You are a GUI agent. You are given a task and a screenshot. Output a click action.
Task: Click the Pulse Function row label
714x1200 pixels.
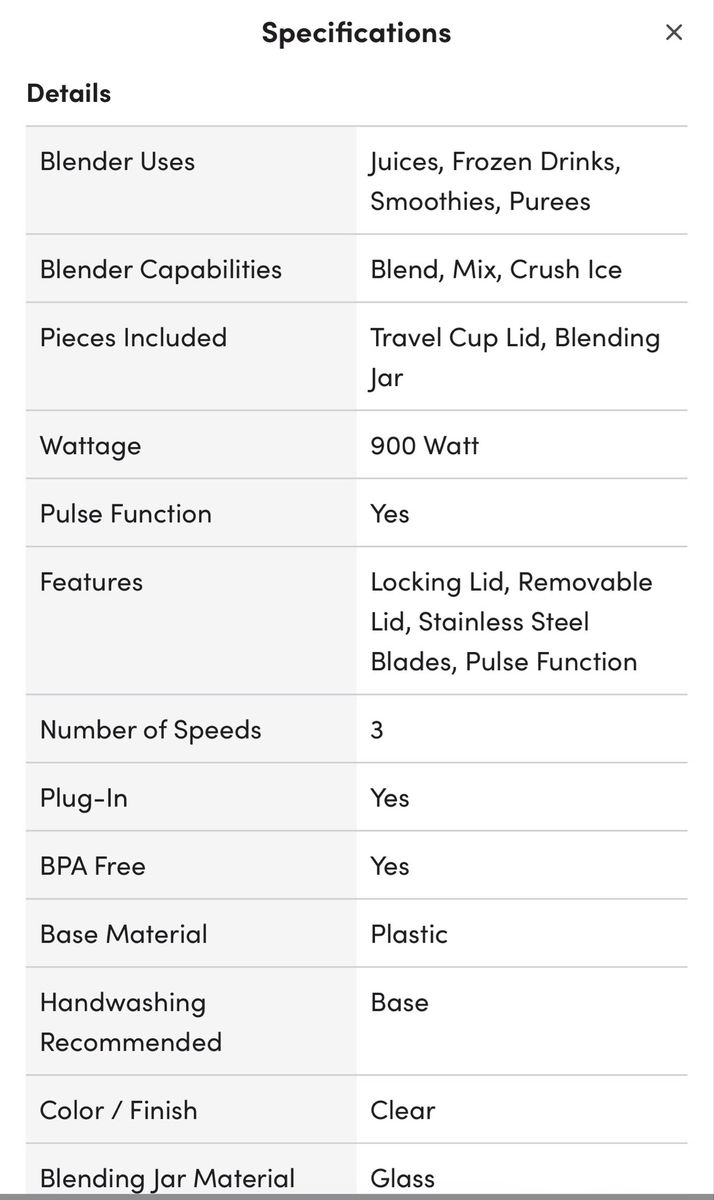(126, 513)
